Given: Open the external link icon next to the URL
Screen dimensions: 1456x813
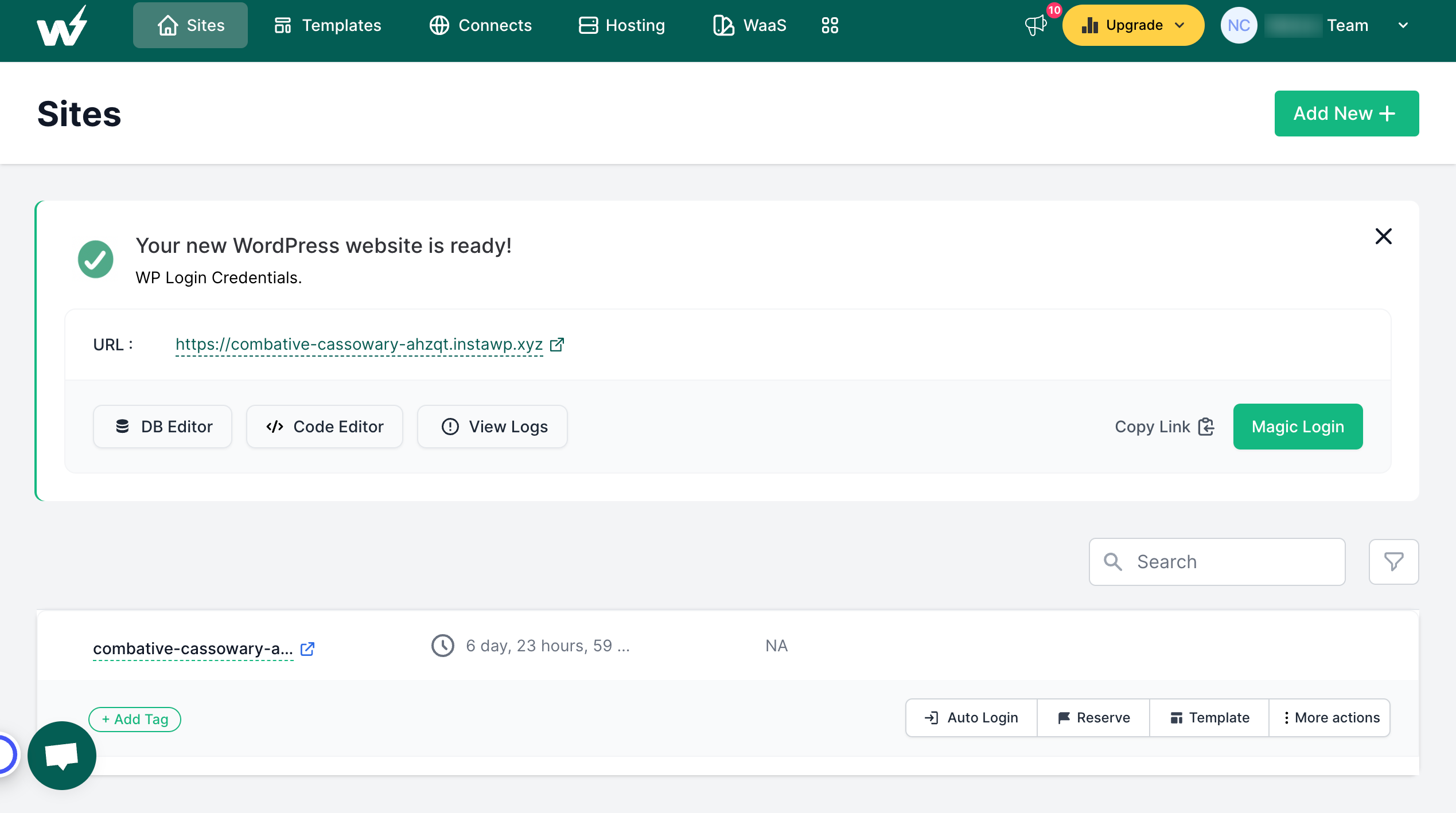Looking at the screenshot, I should tap(556, 344).
